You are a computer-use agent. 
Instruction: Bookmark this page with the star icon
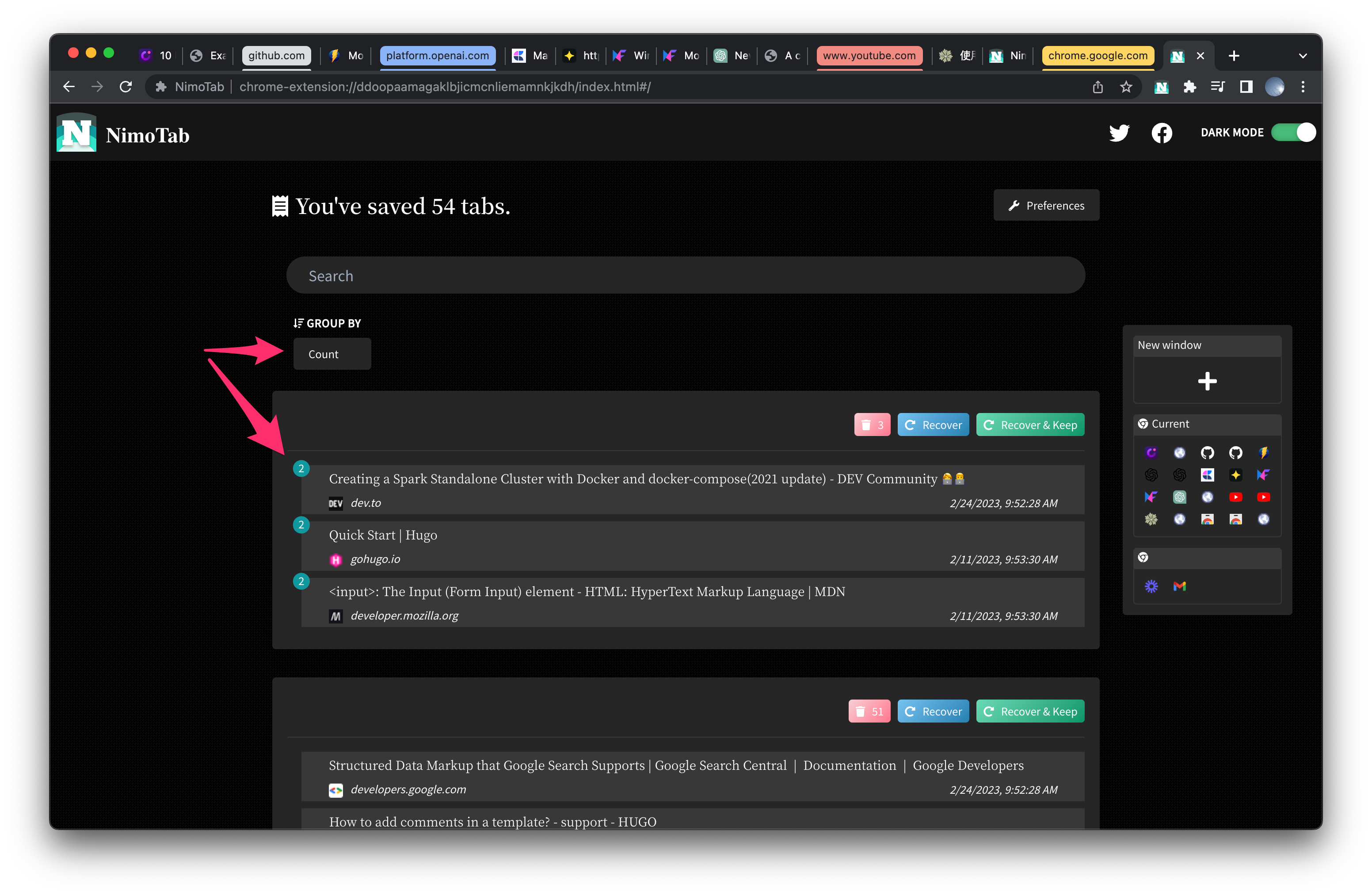(1126, 87)
